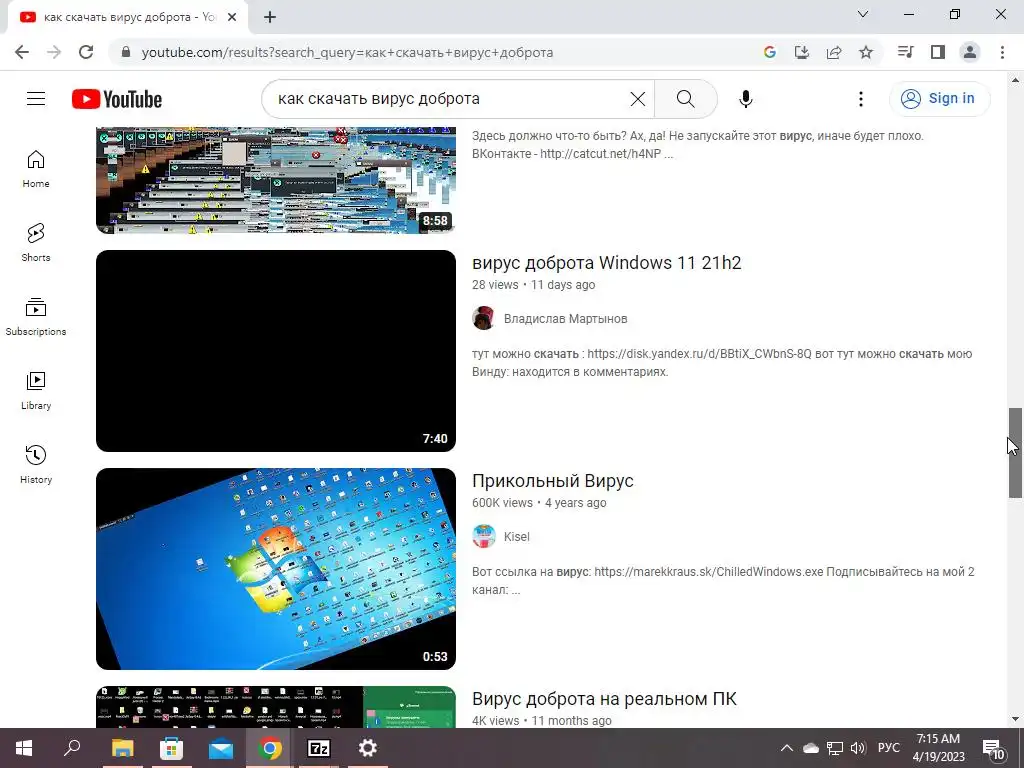This screenshot has height=768, width=1024.
Task: Click the page vertical scrollbar thumb
Action: 1015,453
